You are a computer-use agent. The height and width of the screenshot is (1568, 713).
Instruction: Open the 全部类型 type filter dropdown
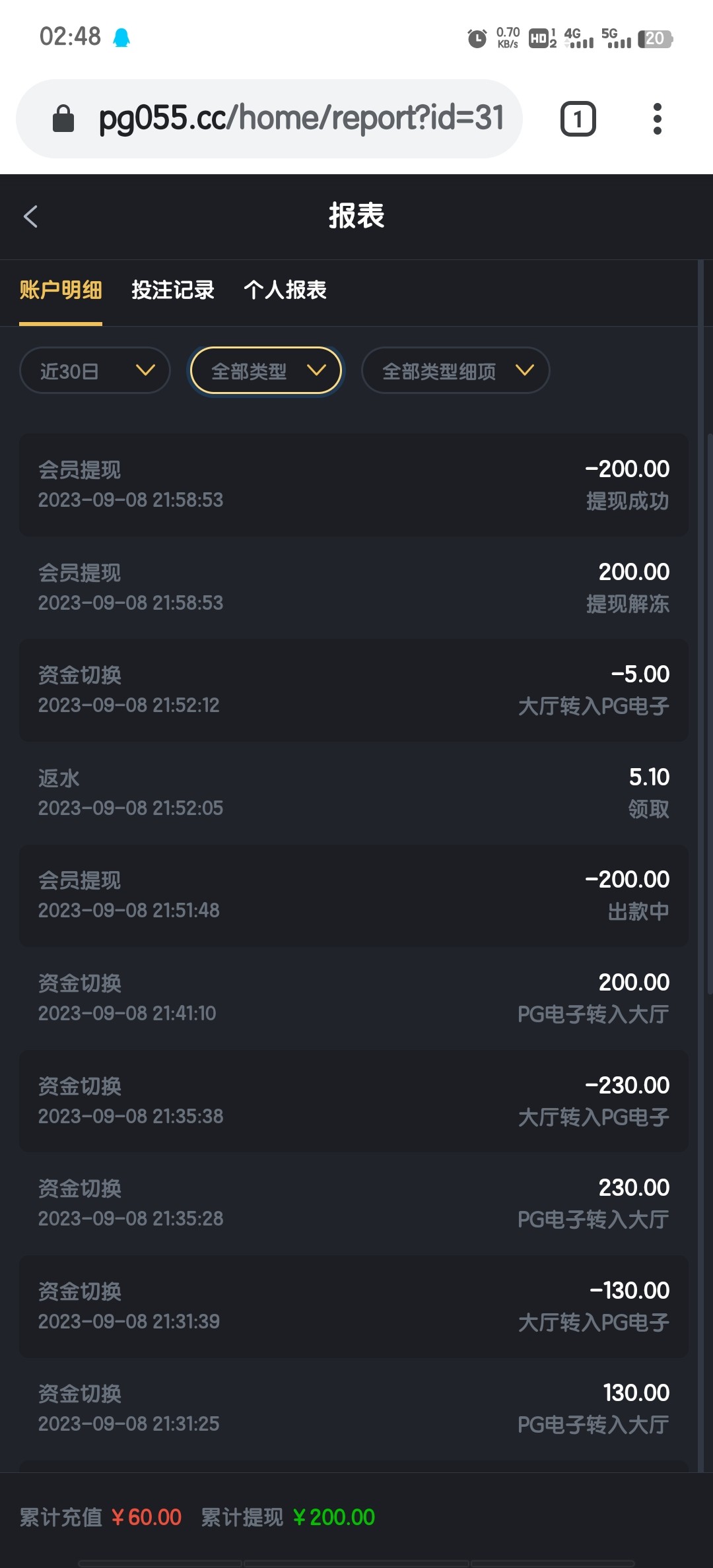(265, 371)
